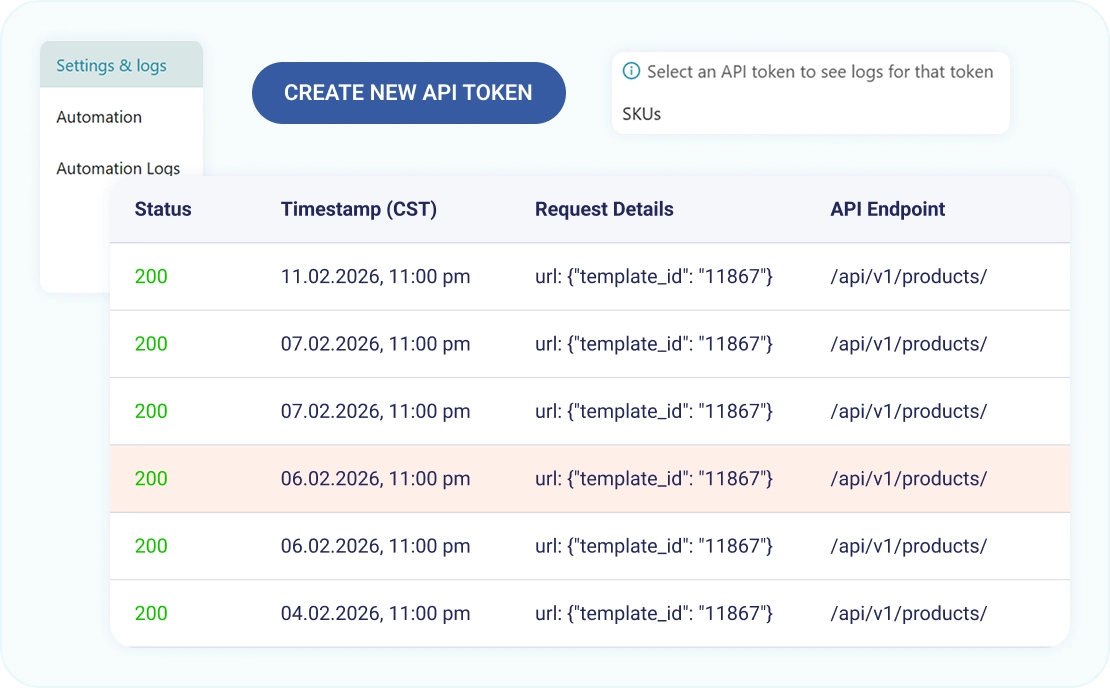Click the API endpoint in the highlighted row
The image size is (1110, 688).
[908, 479]
